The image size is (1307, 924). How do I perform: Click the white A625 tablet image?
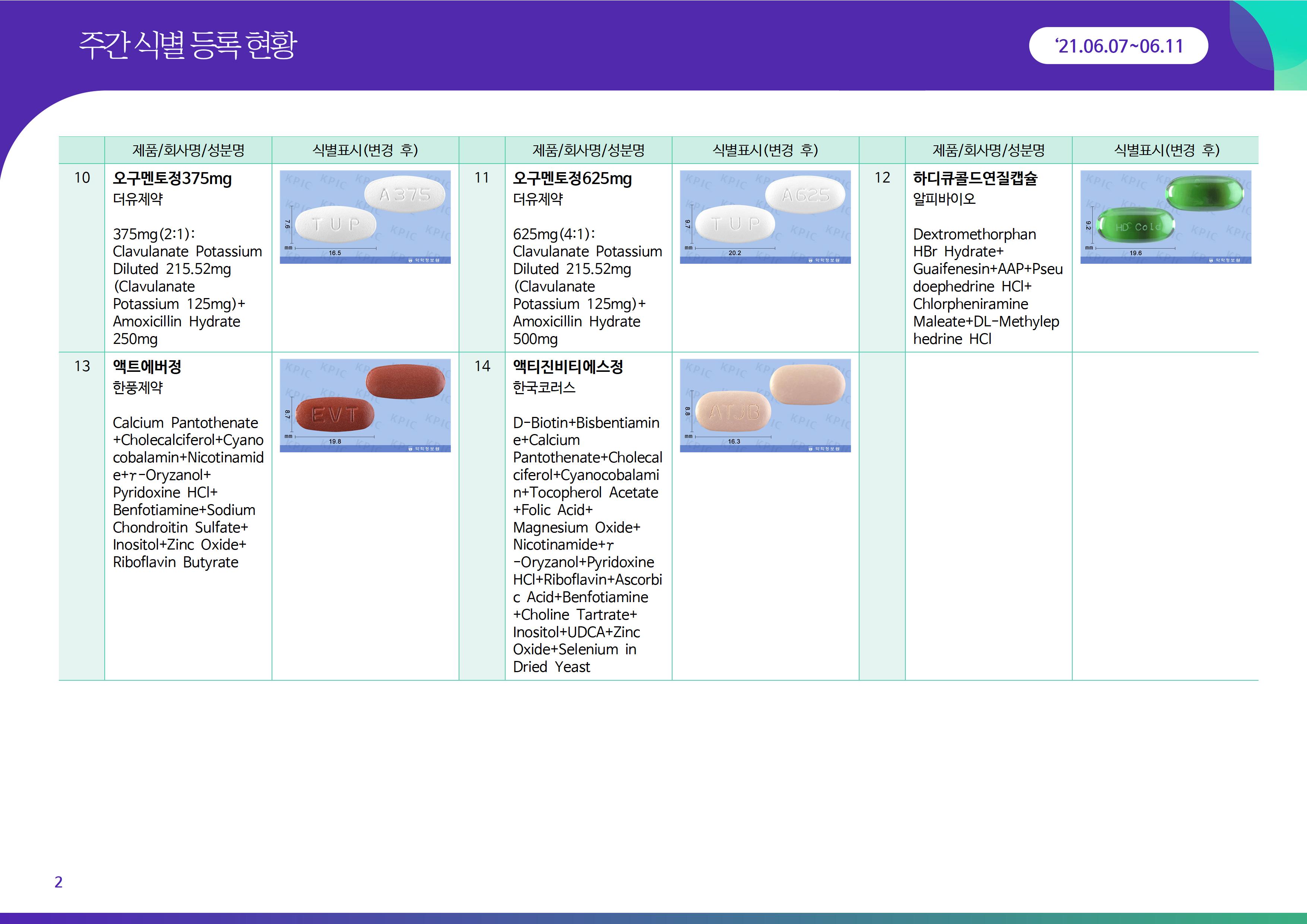[765, 217]
